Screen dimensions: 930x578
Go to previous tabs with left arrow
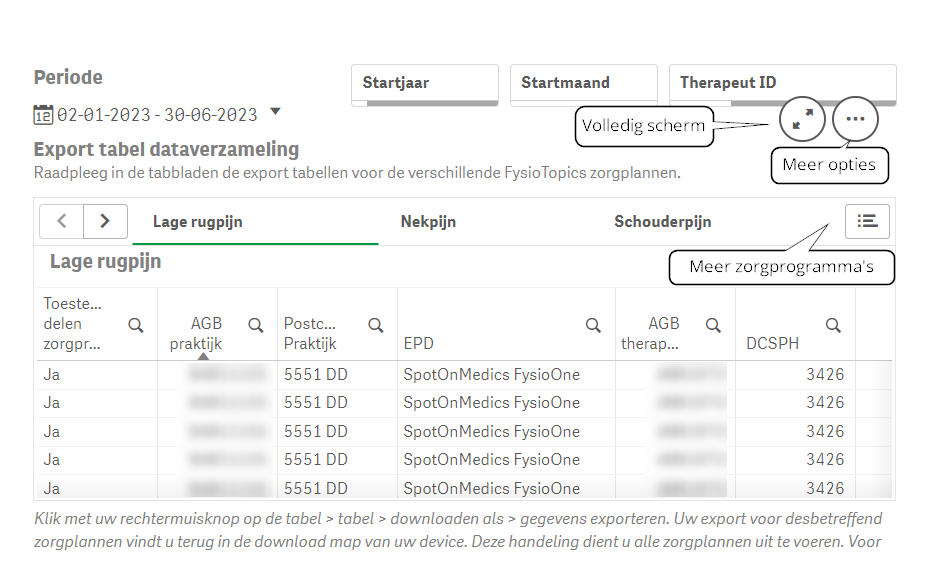(61, 221)
